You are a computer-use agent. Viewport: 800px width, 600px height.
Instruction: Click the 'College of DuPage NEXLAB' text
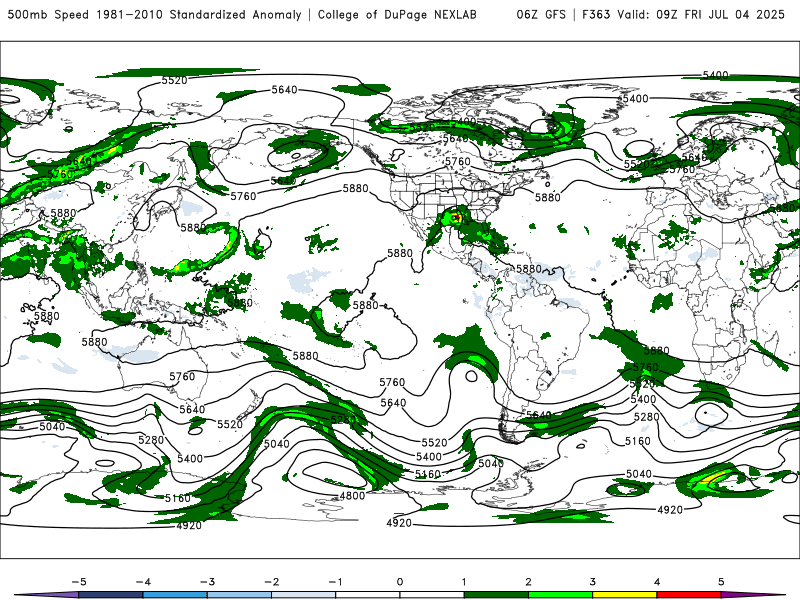tap(397, 15)
